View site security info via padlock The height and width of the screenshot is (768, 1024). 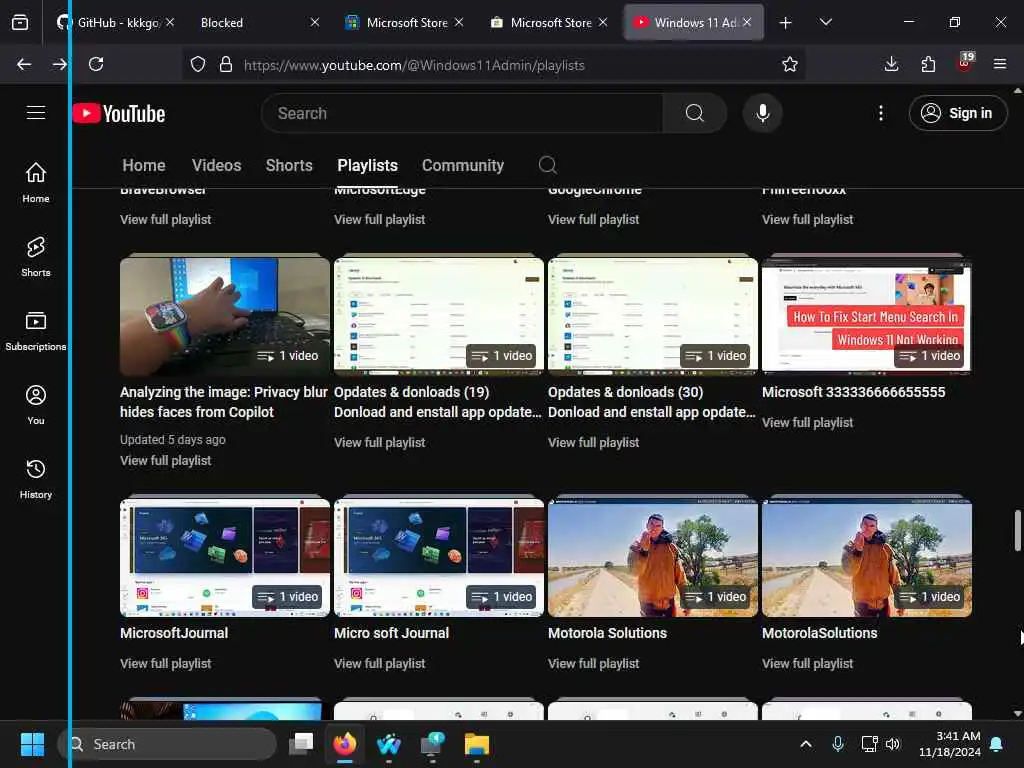click(x=226, y=64)
